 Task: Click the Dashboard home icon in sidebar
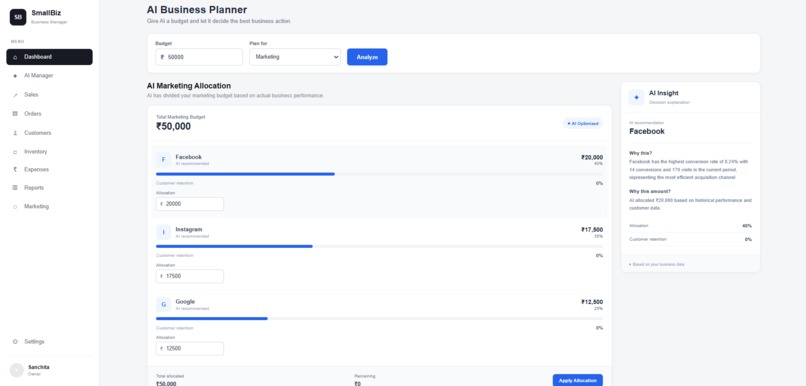click(15, 57)
